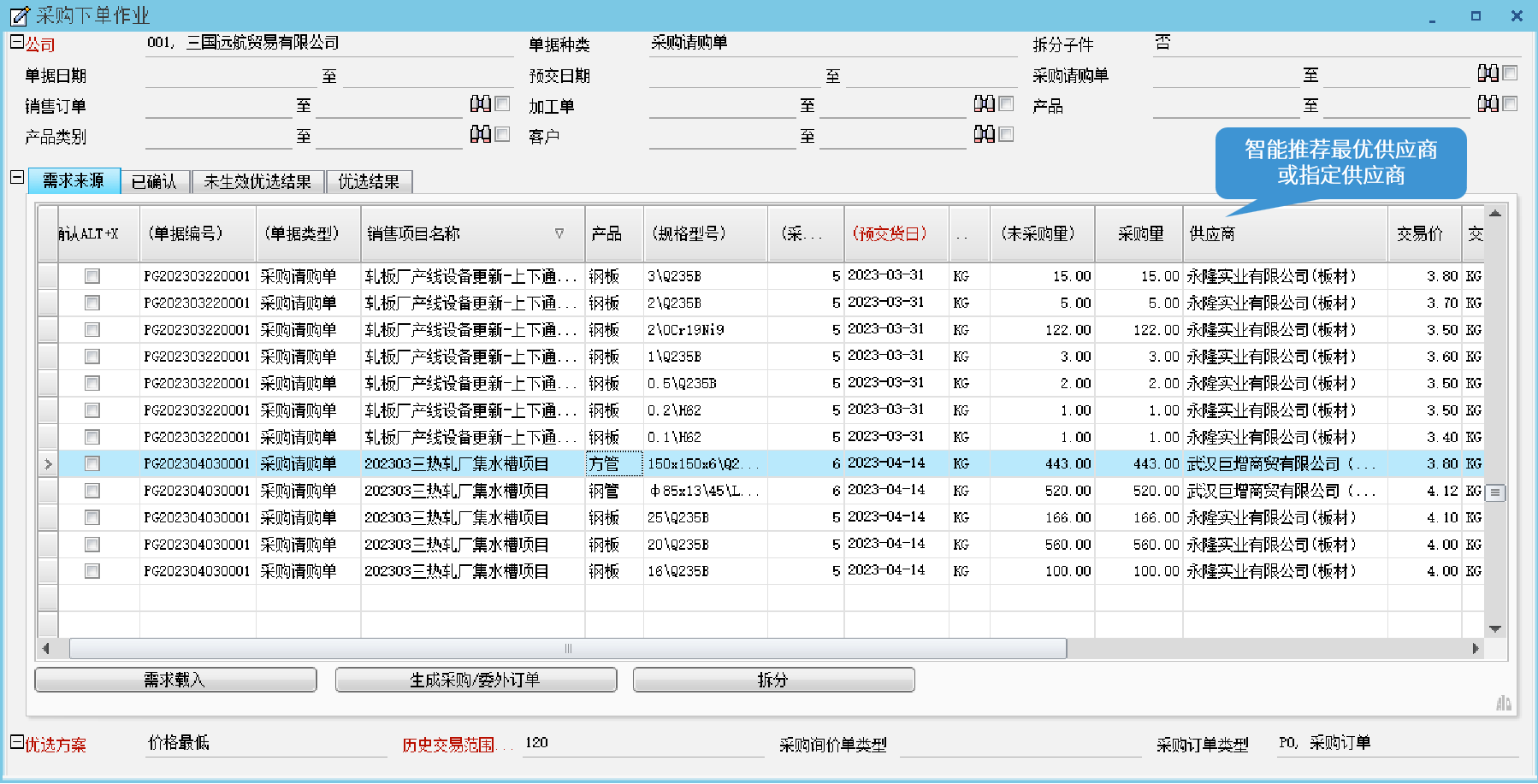Tick the checkbox beside 客户 lookup
The height and width of the screenshot is (784, 1538).
[1007, 134]
